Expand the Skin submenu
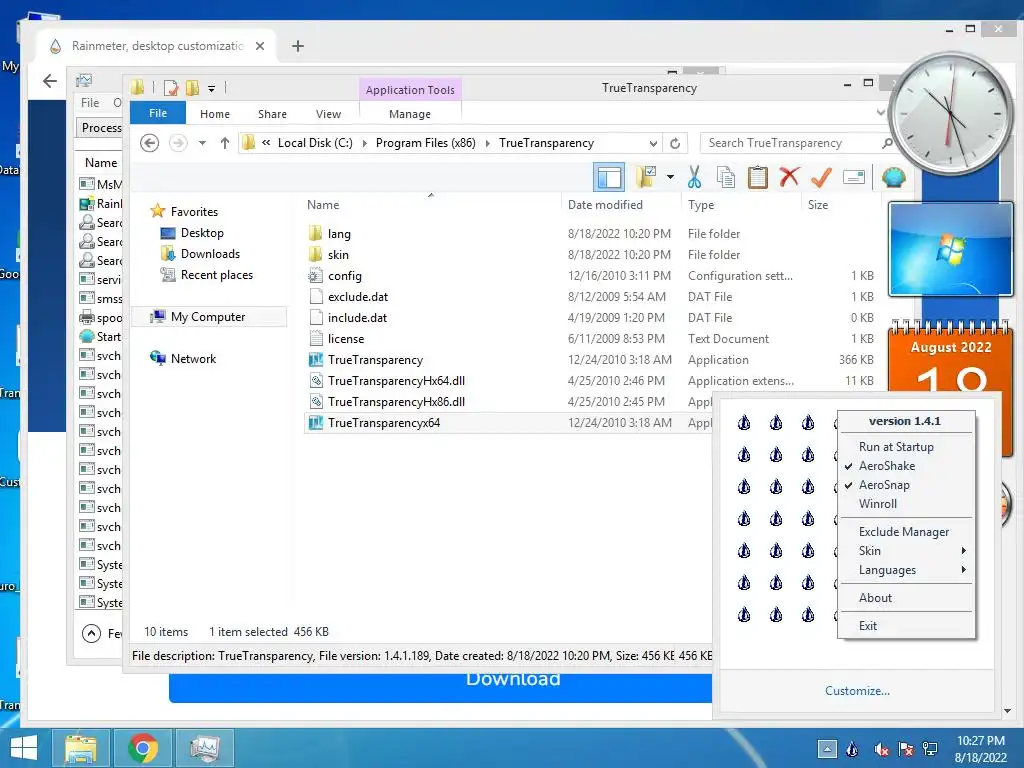The height and width of the screenshot is (768, 1024). [x=907, y=551]
